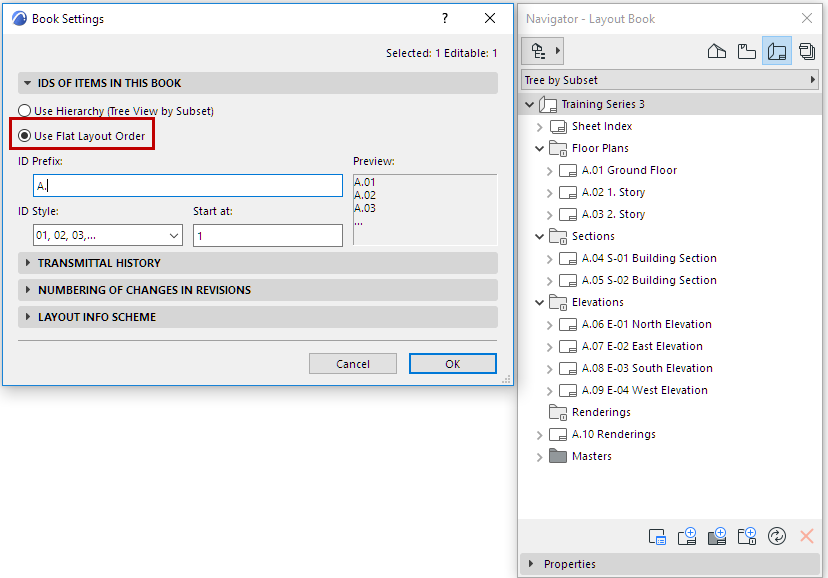Expand the A.01 Ground Floor chevron
The height and width of the screenshot is (578, 828).
coord(549,171)
